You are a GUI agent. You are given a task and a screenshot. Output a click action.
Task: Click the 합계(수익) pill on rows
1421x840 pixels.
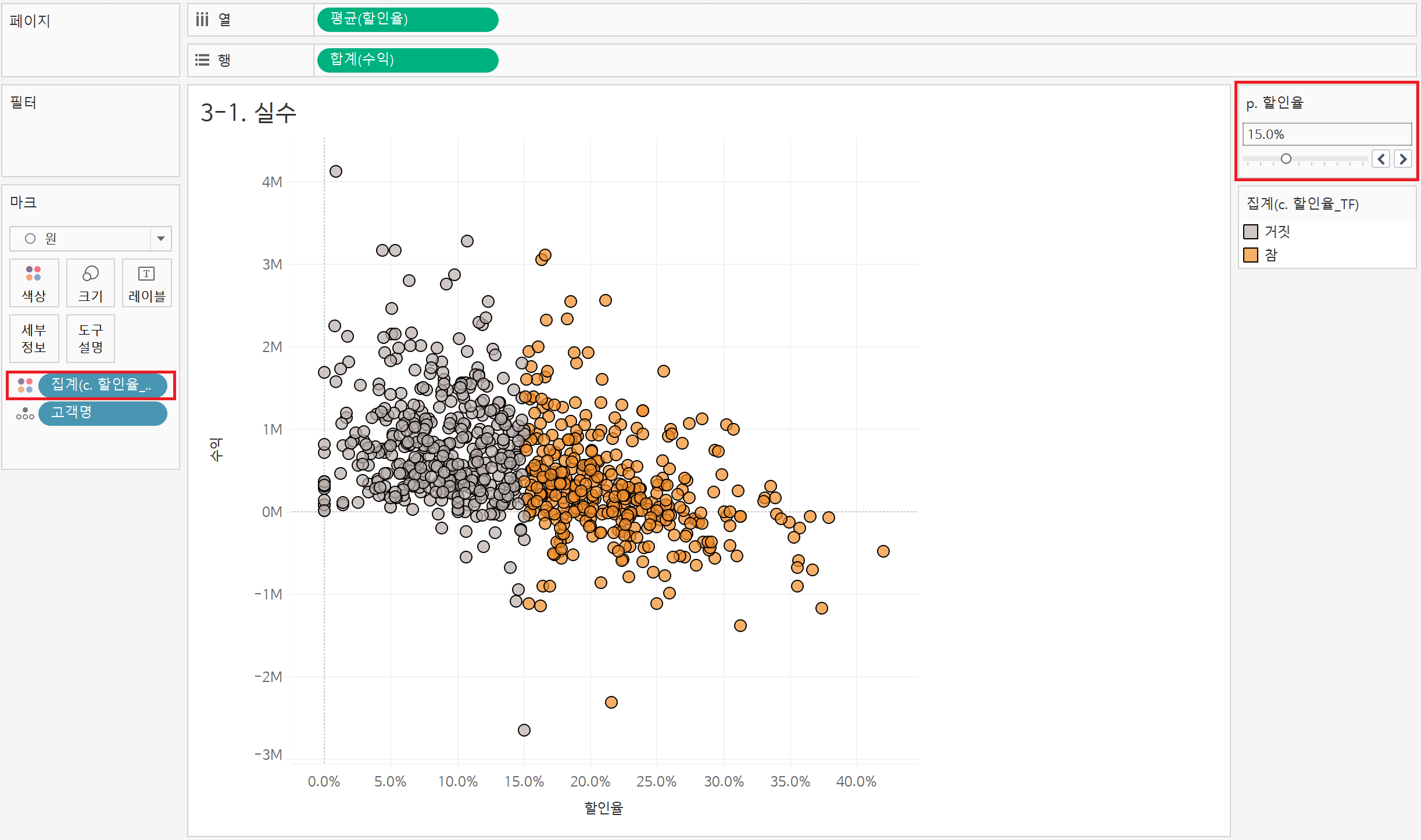(407, 60)
